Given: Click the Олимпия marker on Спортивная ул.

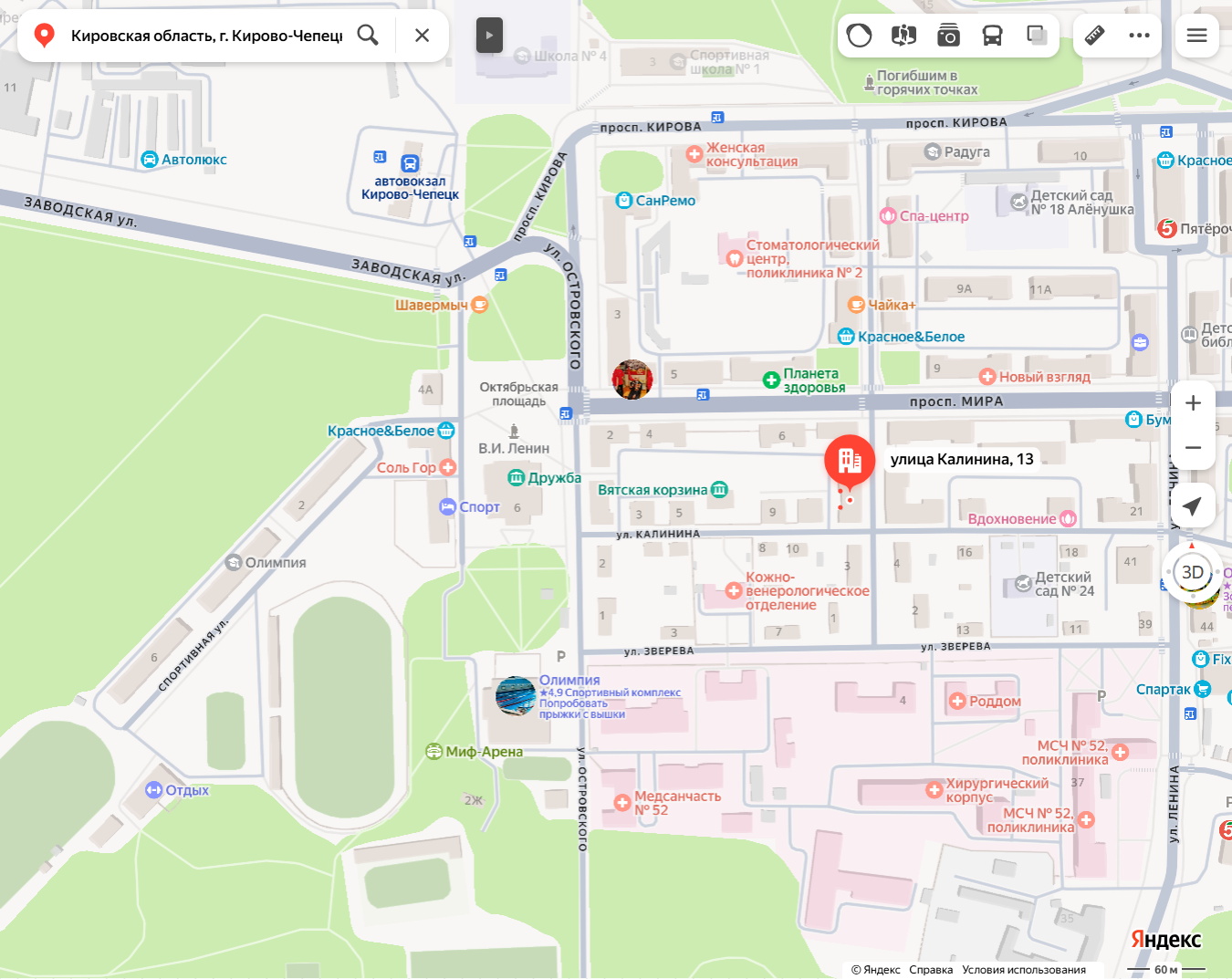Looking at the screenshot, I should click(x=234, y=563).
